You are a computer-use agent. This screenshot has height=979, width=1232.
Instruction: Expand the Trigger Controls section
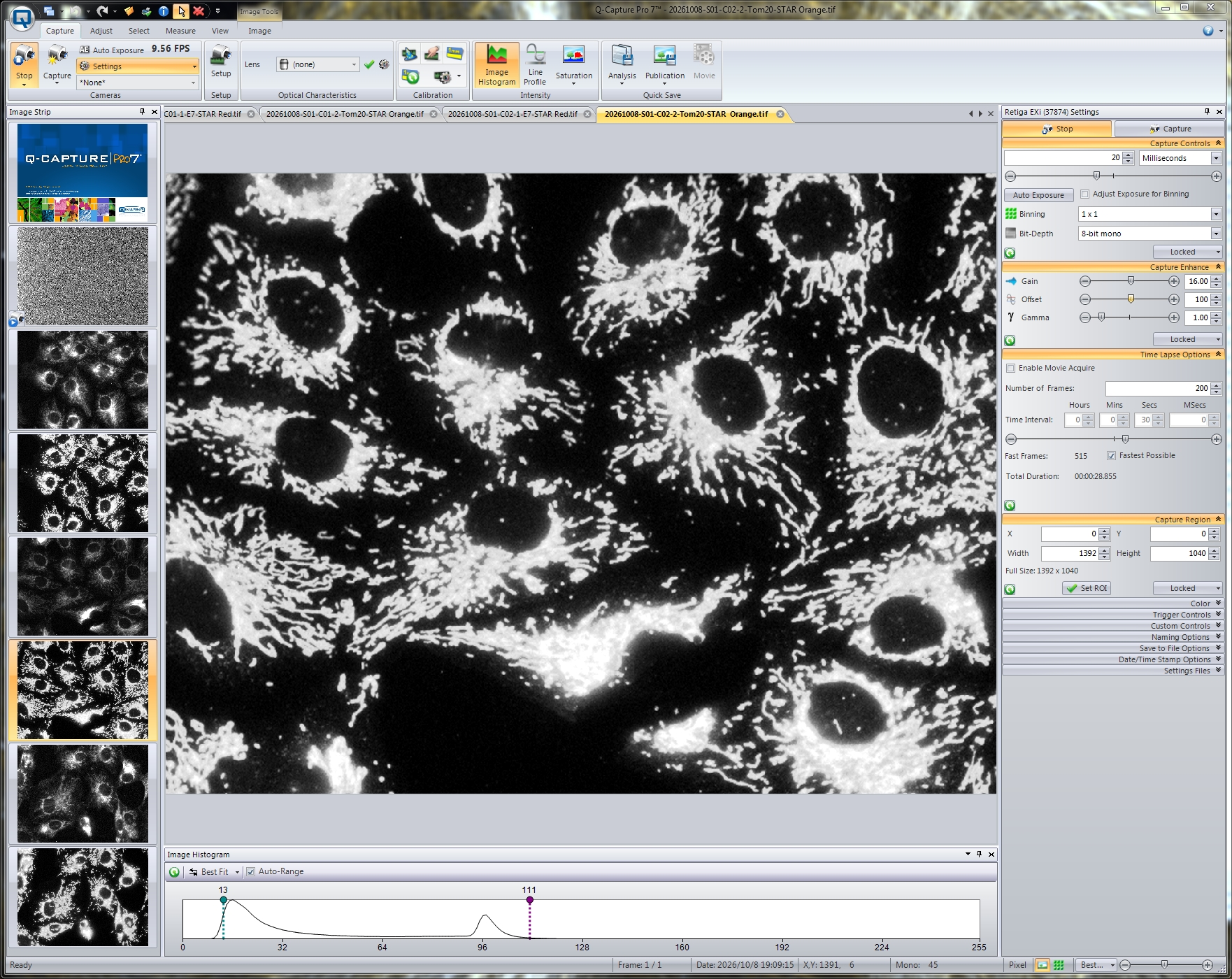coord(1112,615)
